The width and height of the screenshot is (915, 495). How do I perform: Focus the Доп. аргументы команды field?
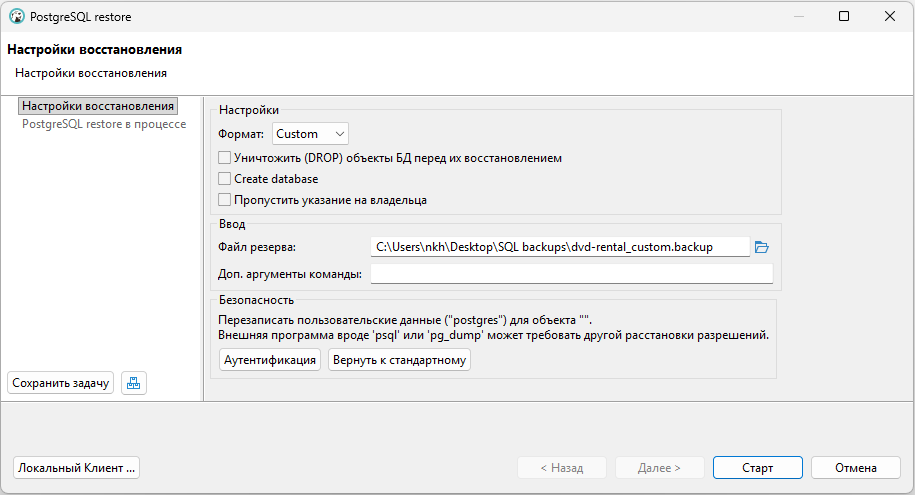pos(572,274)
